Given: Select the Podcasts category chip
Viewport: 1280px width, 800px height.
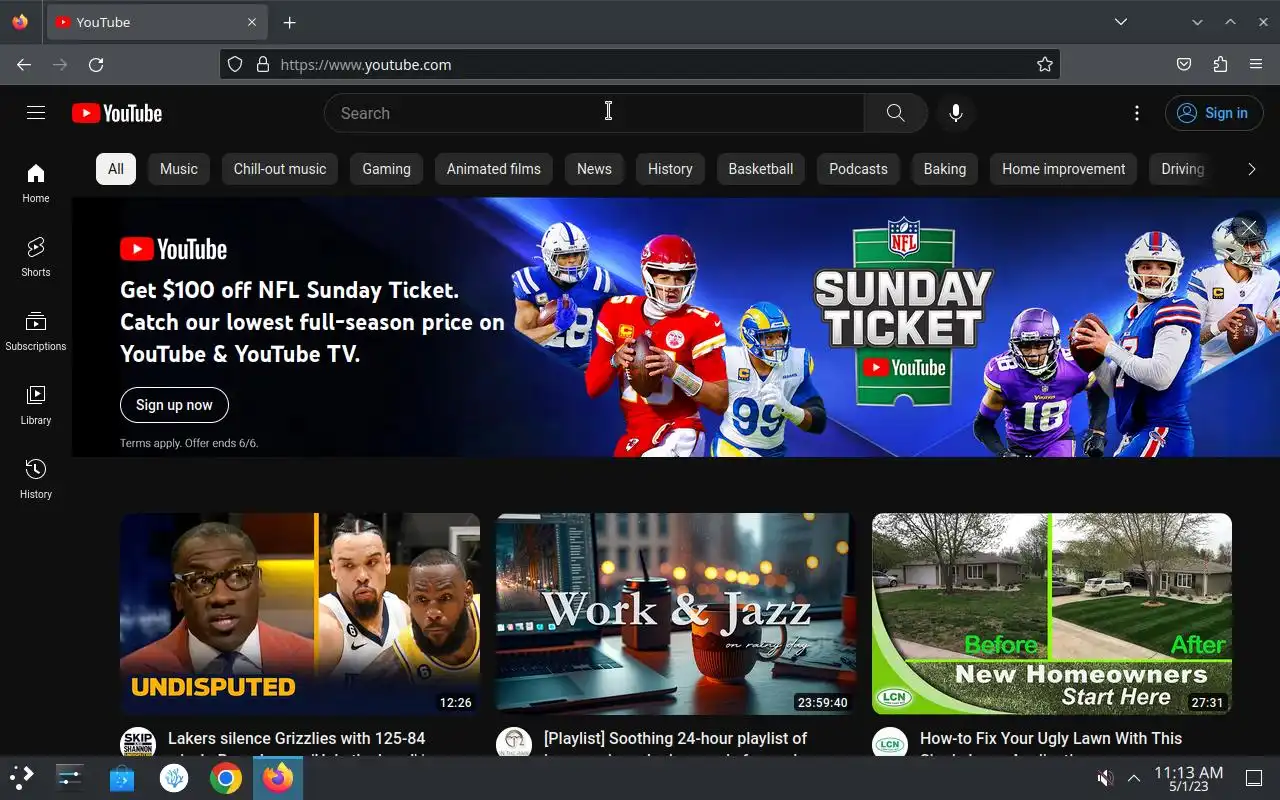Looking at the screenshot, I should [x=858, y=169].
